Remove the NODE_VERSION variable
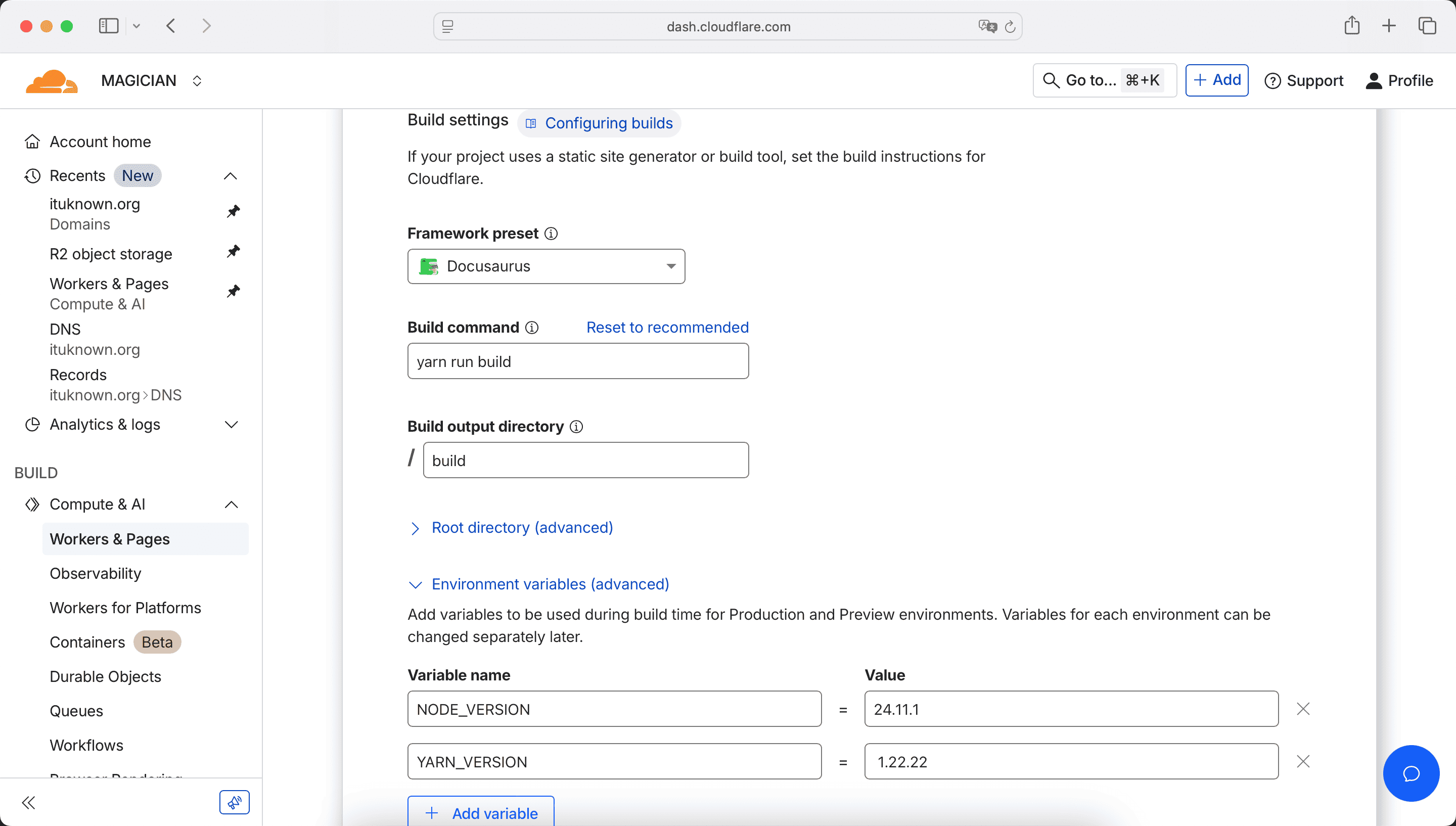Screen dimensions: 1456x826 pos(1303,709)
